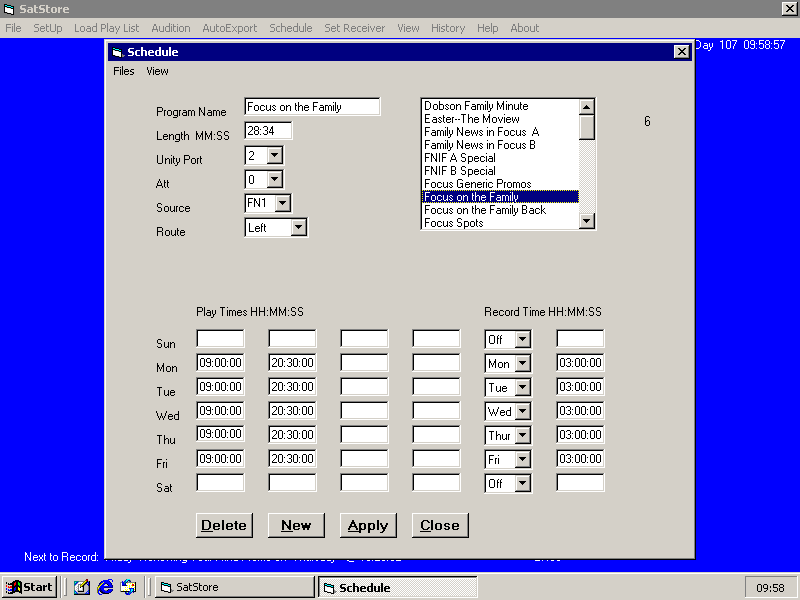Screen dimensions: 800x600
Task: Click Wednesday's record time 03:00:00 field
Action: pos(580,411)
